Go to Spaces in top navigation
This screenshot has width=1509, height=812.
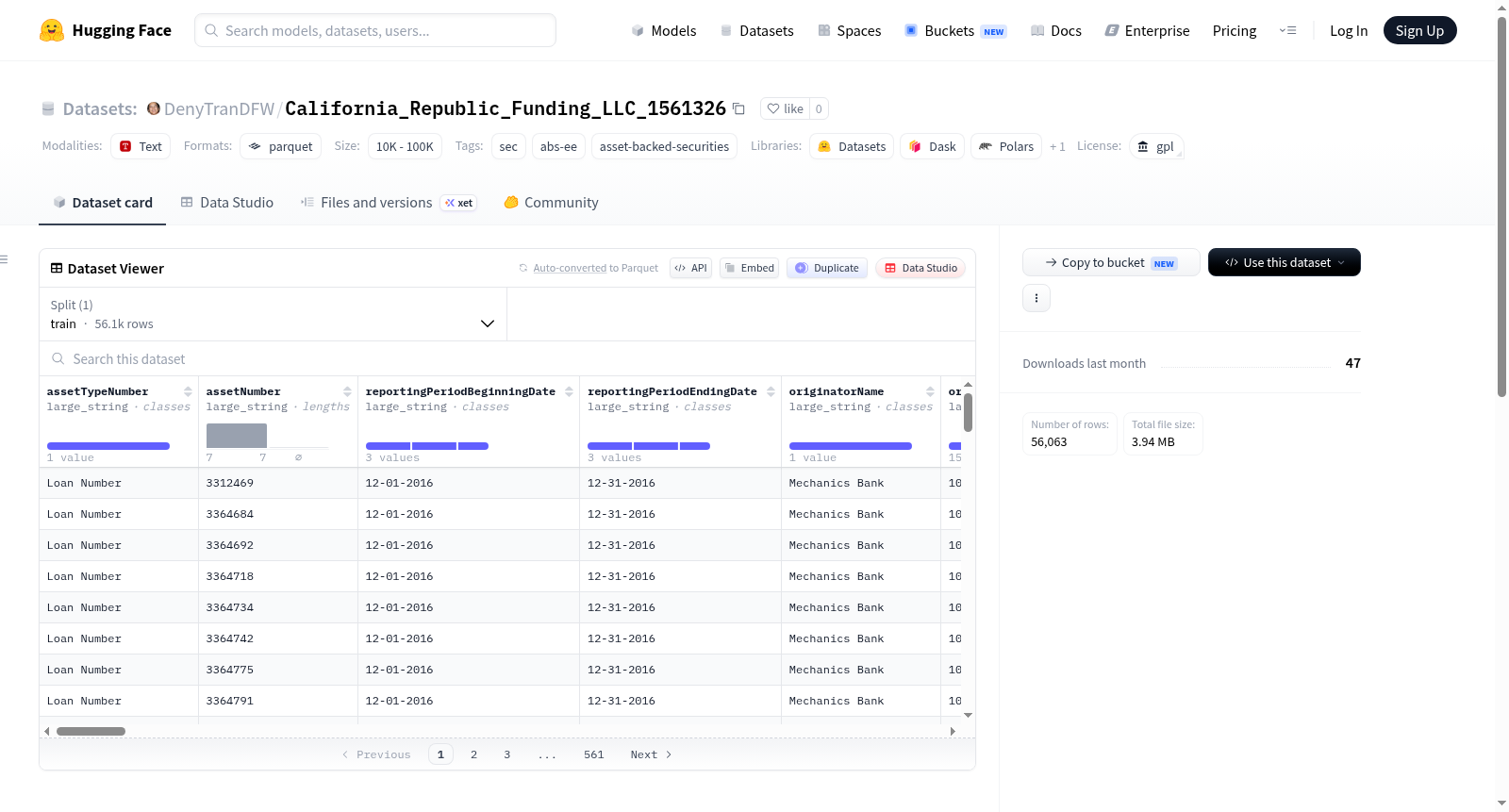849,30
